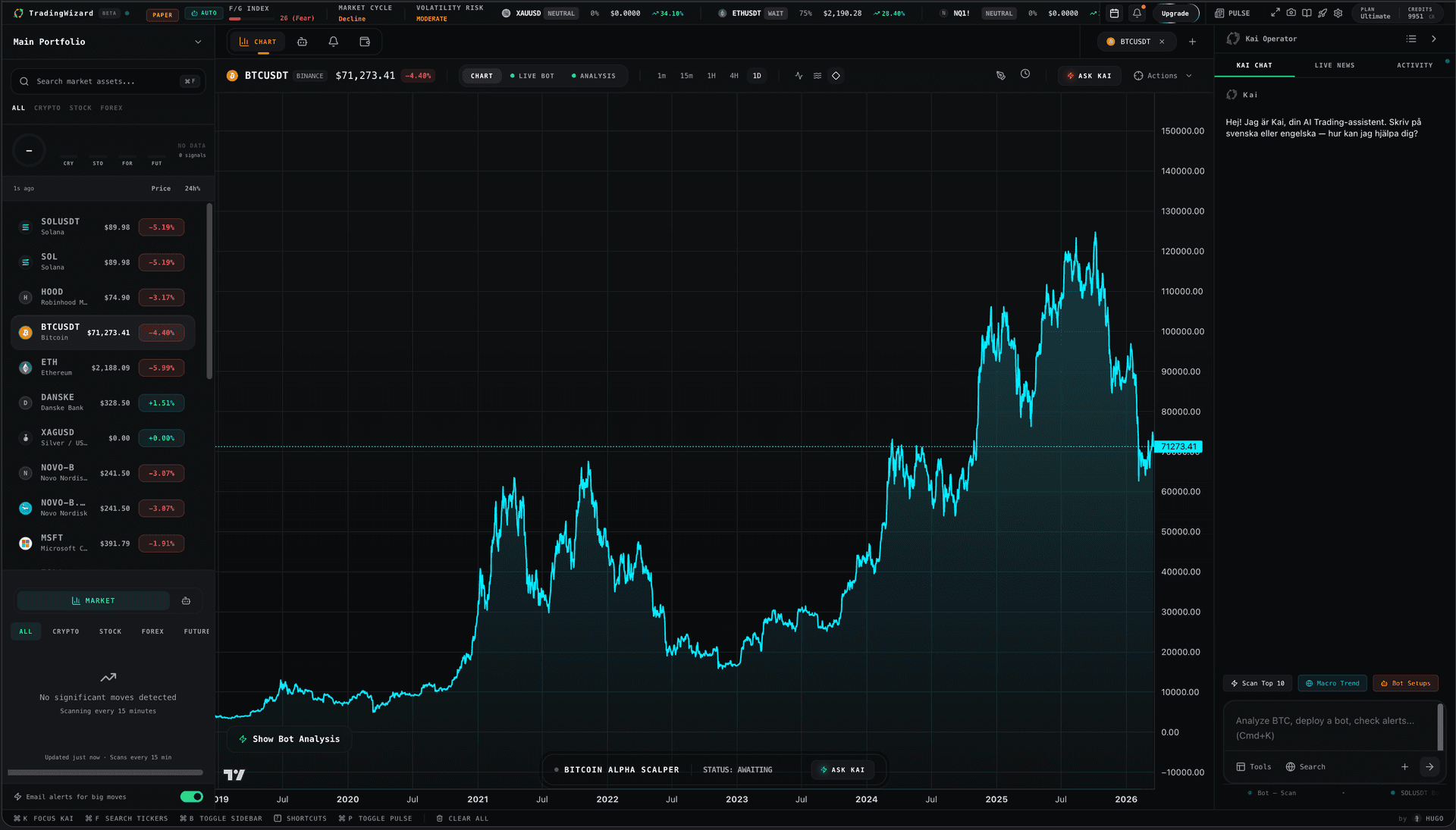The image size is (1456, 830).
Task: Click the Upgrade button
Action: (1175, 13)
